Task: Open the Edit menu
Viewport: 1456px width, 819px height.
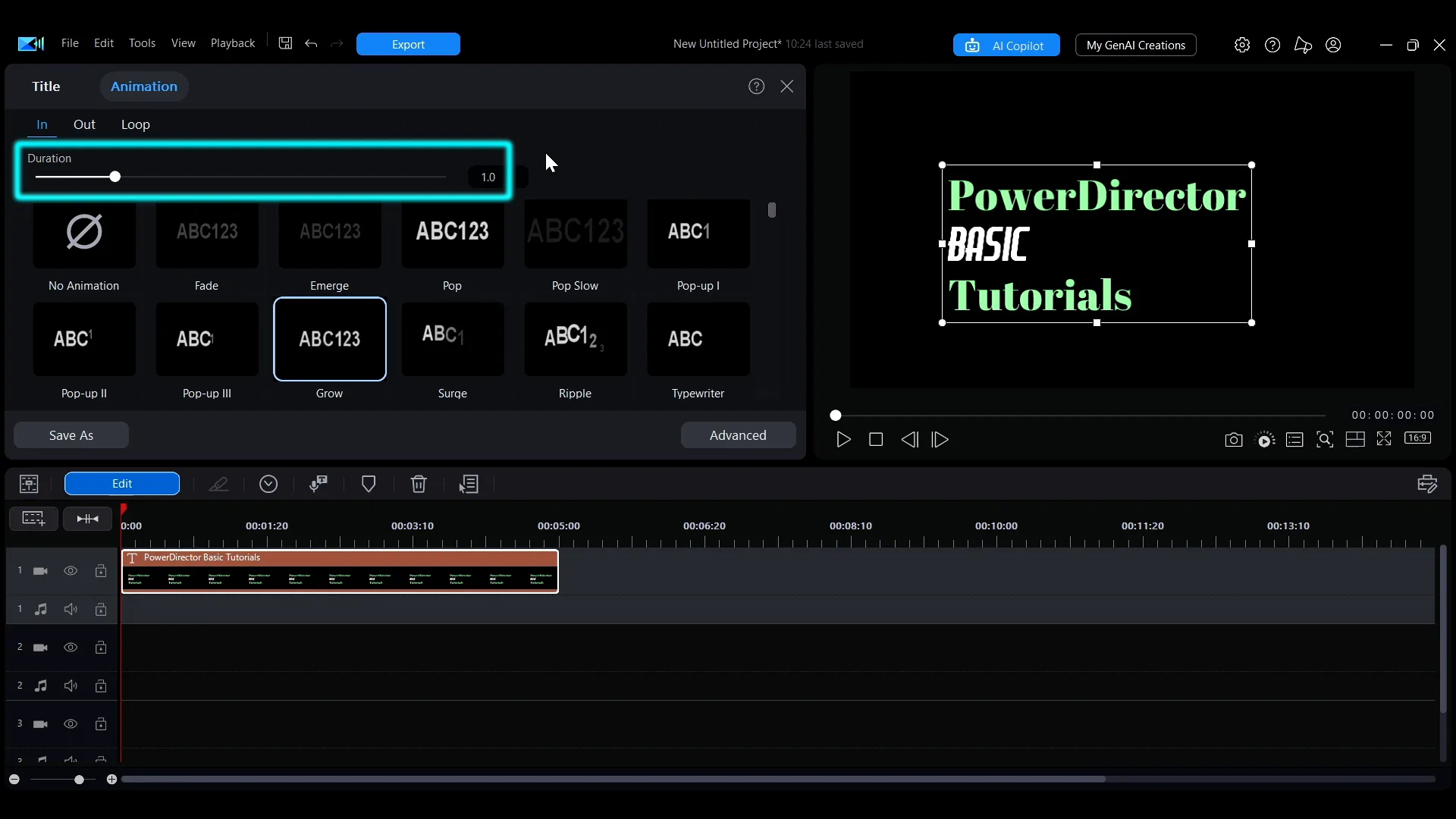Action: (x=104, y=43)
